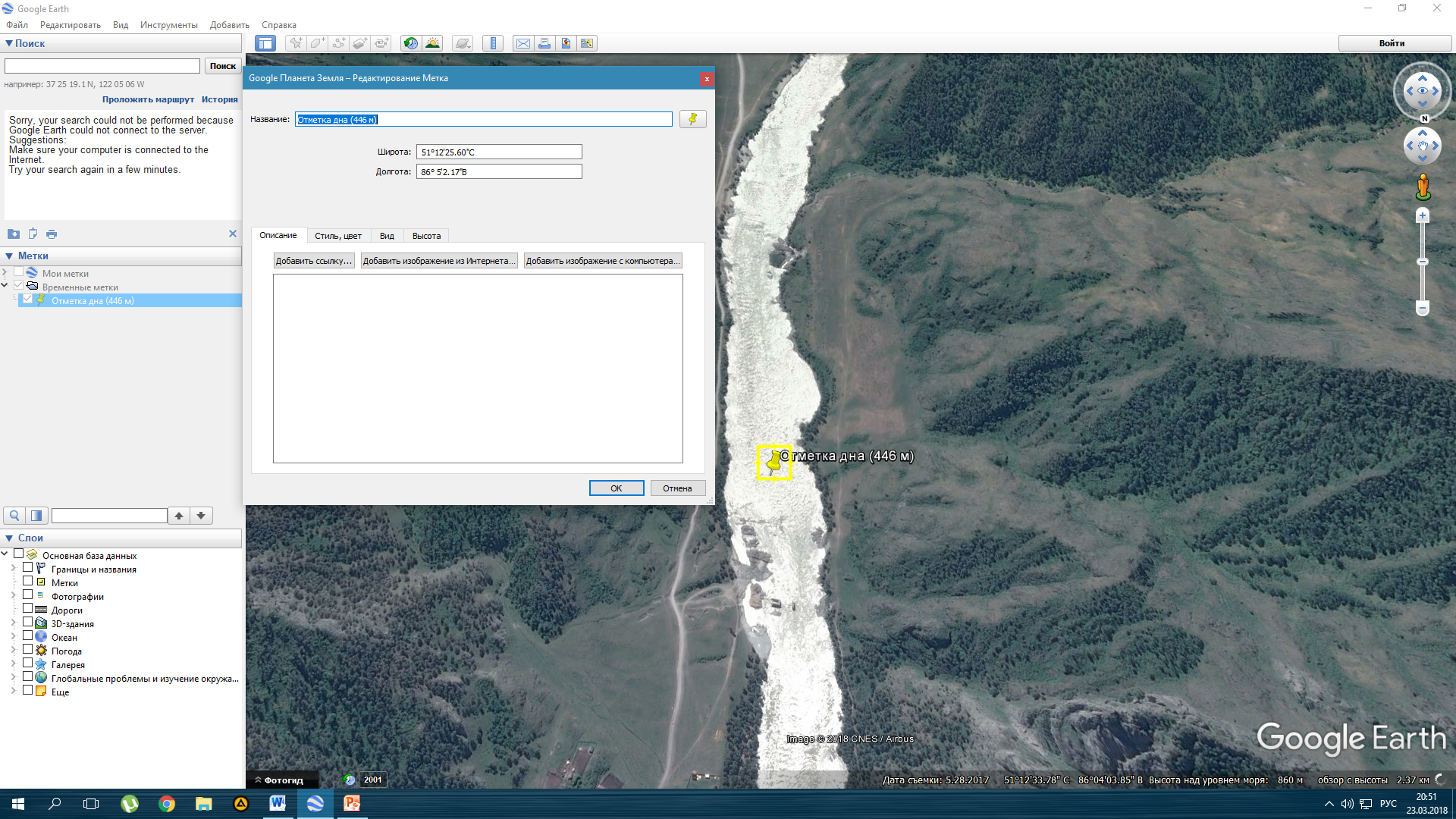Image resolution: width=1456 pixels, height=819 pixels.
Task: Click Добавить изображение из Интернета button
Action: coord(439,261)
